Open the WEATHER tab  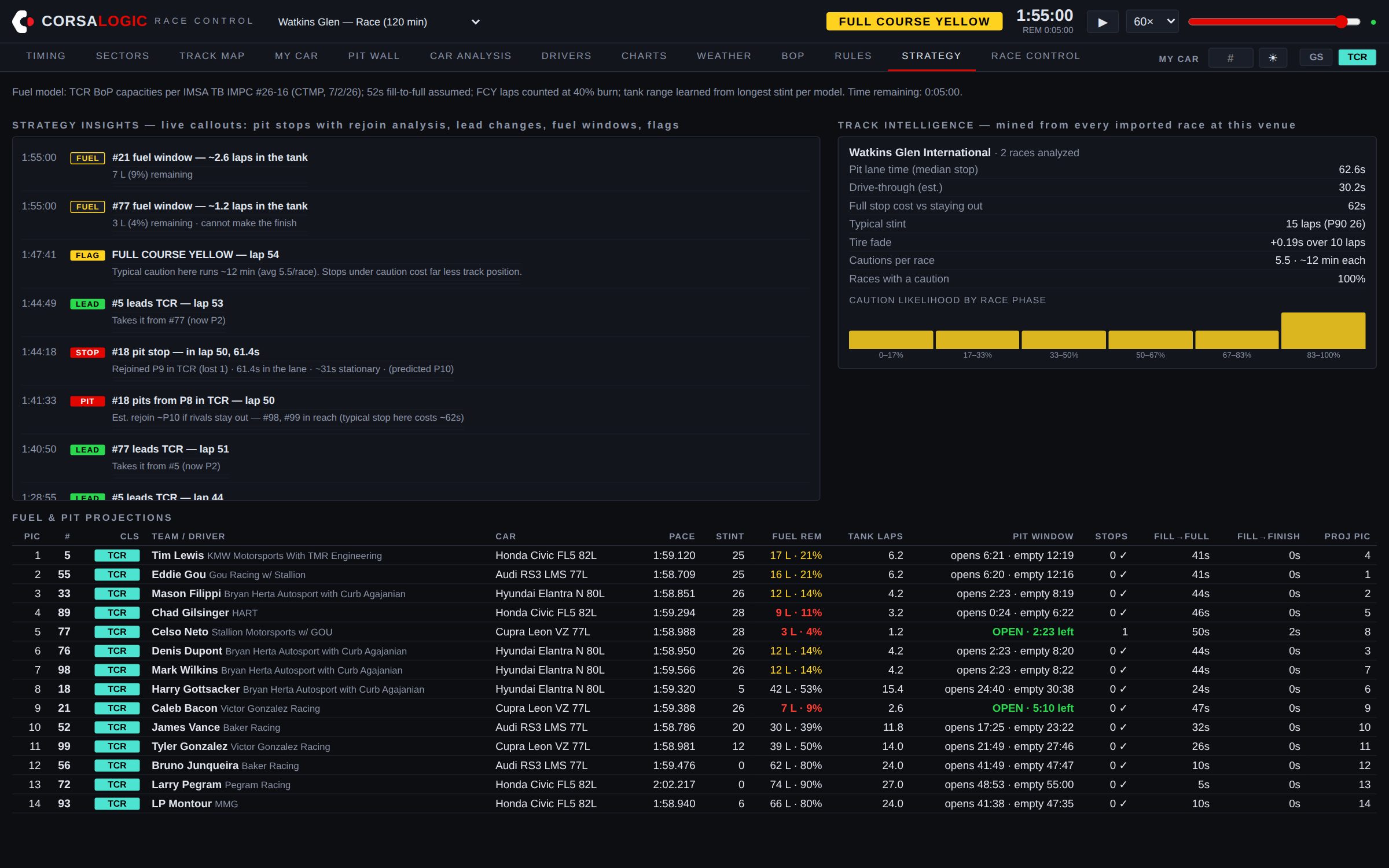tap(724, 56)
